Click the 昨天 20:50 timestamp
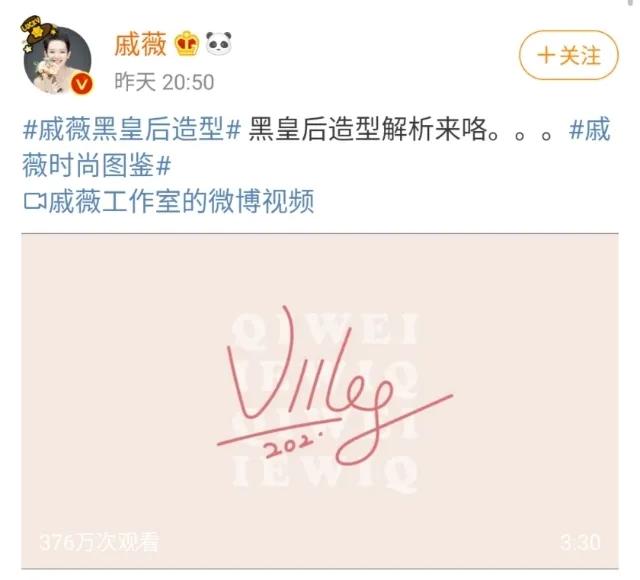The image size is (640, 580). pyautogui.click(x=164, y=82)
